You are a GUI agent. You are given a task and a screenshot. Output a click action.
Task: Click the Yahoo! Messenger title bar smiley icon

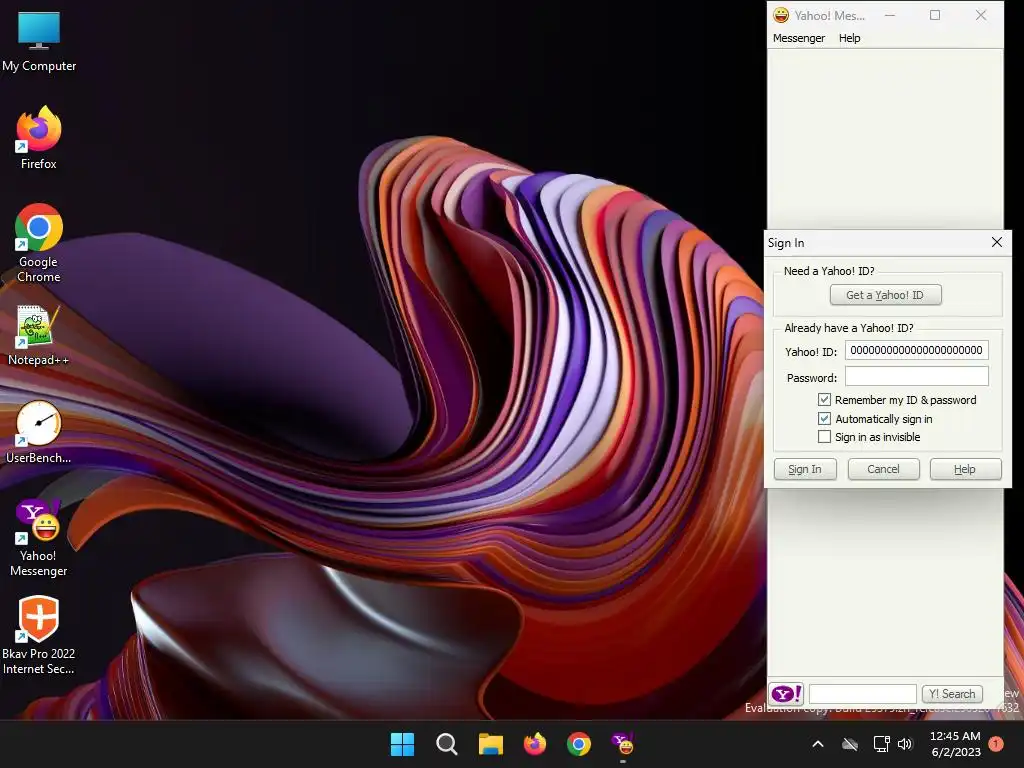[781, 15]
